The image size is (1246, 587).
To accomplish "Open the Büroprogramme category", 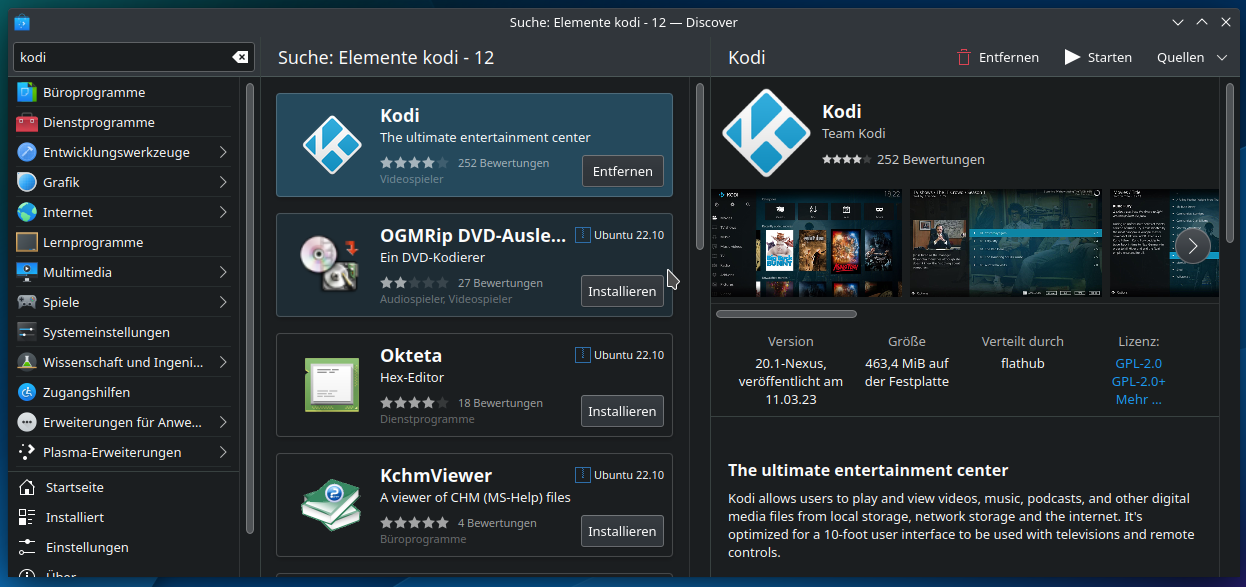I will 124,92.
